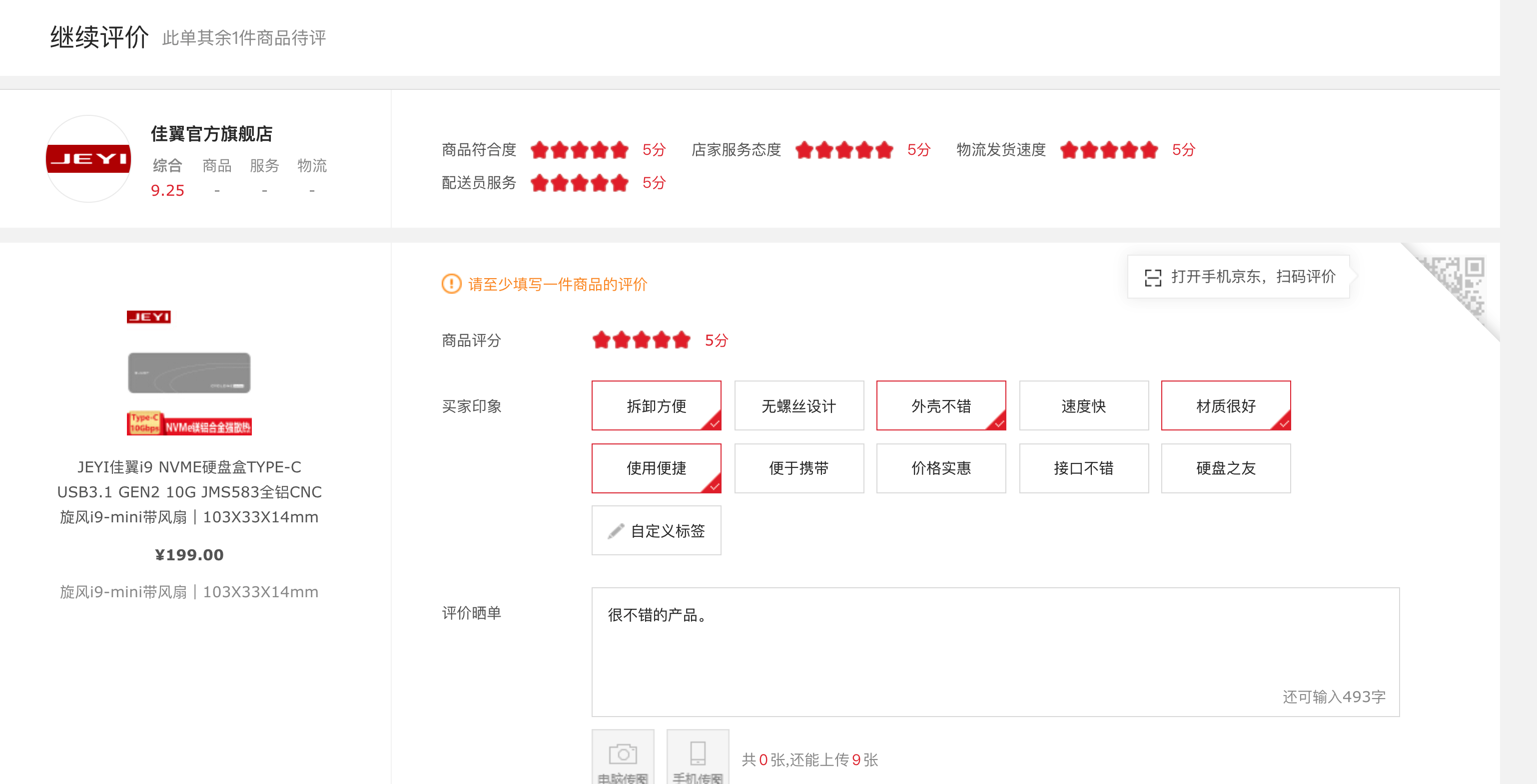Click the camera icon for computer image upload
The height and width of the screenshot is (784, 1537).
coord(622,754)
